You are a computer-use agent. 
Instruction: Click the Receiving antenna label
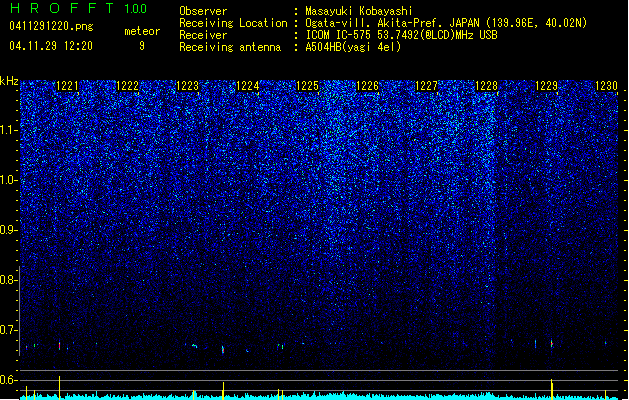[x=230, y=47]
